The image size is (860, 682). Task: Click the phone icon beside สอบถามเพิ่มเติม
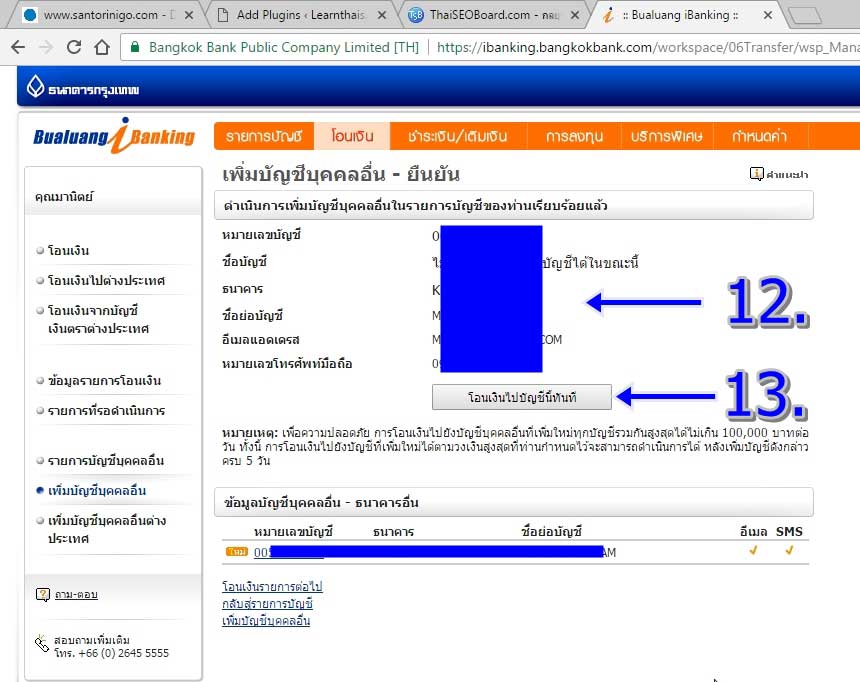[x=42, y=643]
